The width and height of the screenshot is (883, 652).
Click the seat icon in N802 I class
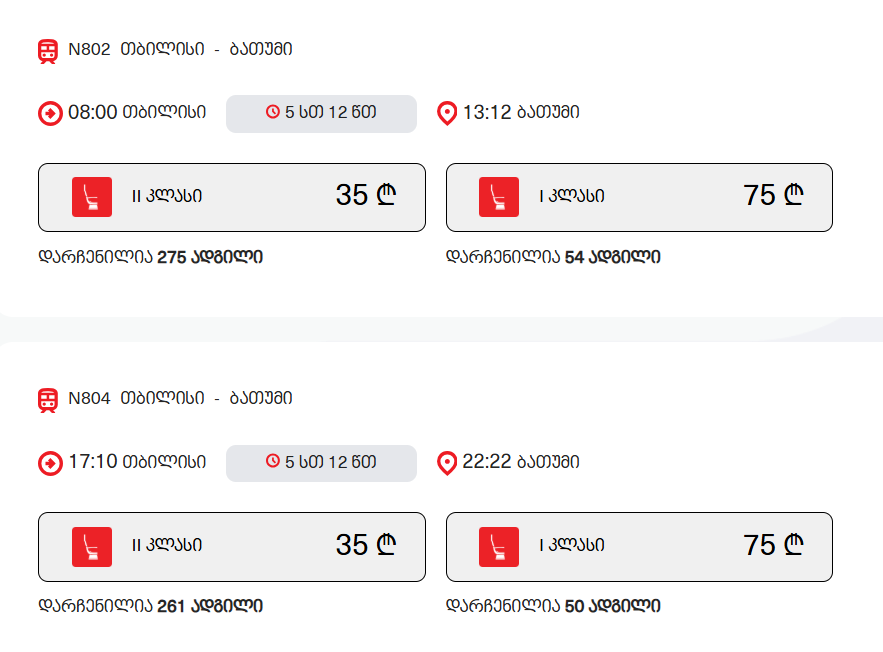point(499,197)
